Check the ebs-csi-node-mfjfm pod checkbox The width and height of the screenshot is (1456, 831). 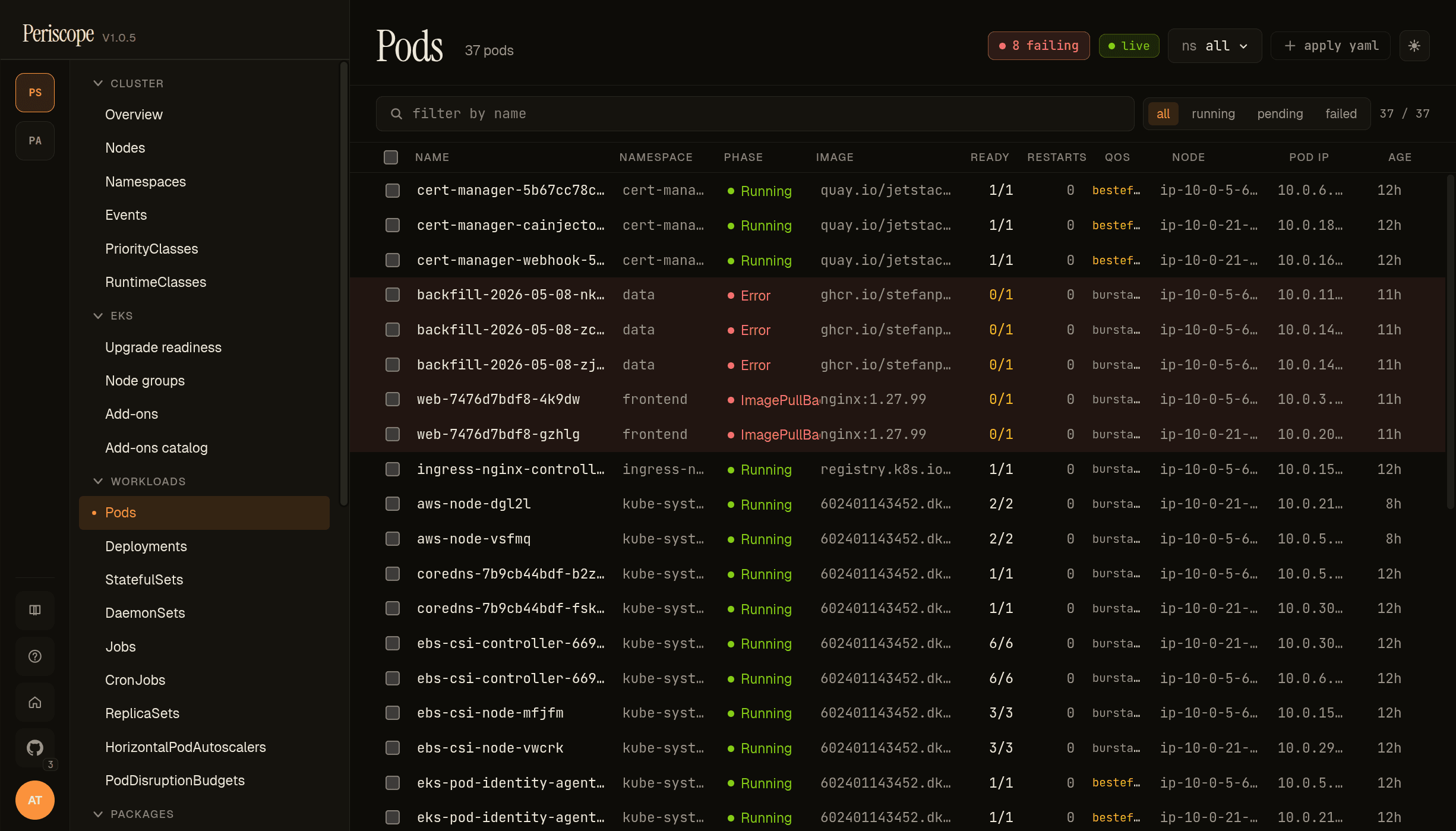point(393,713)
